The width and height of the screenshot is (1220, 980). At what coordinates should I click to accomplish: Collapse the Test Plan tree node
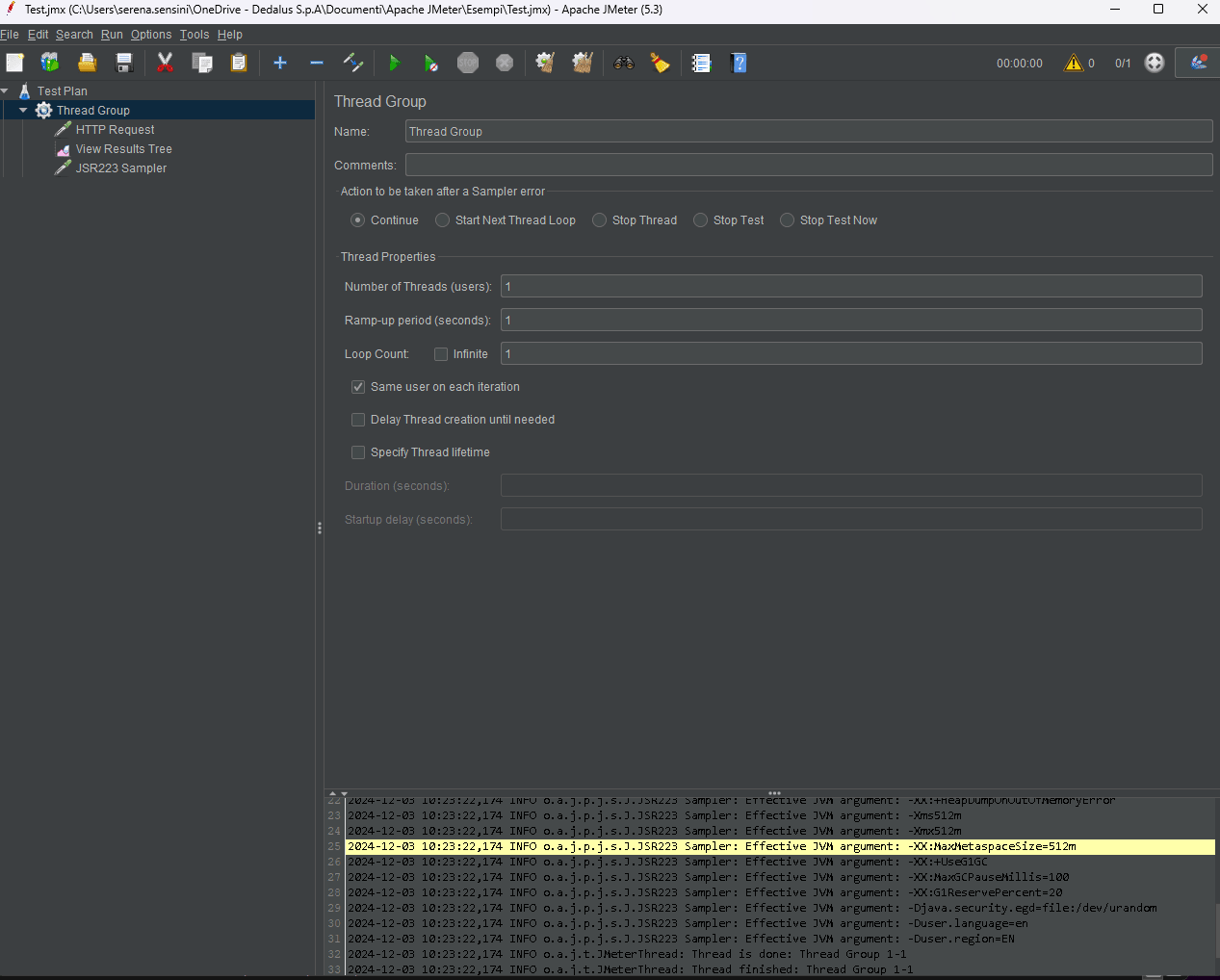click(x=5, y=91)
